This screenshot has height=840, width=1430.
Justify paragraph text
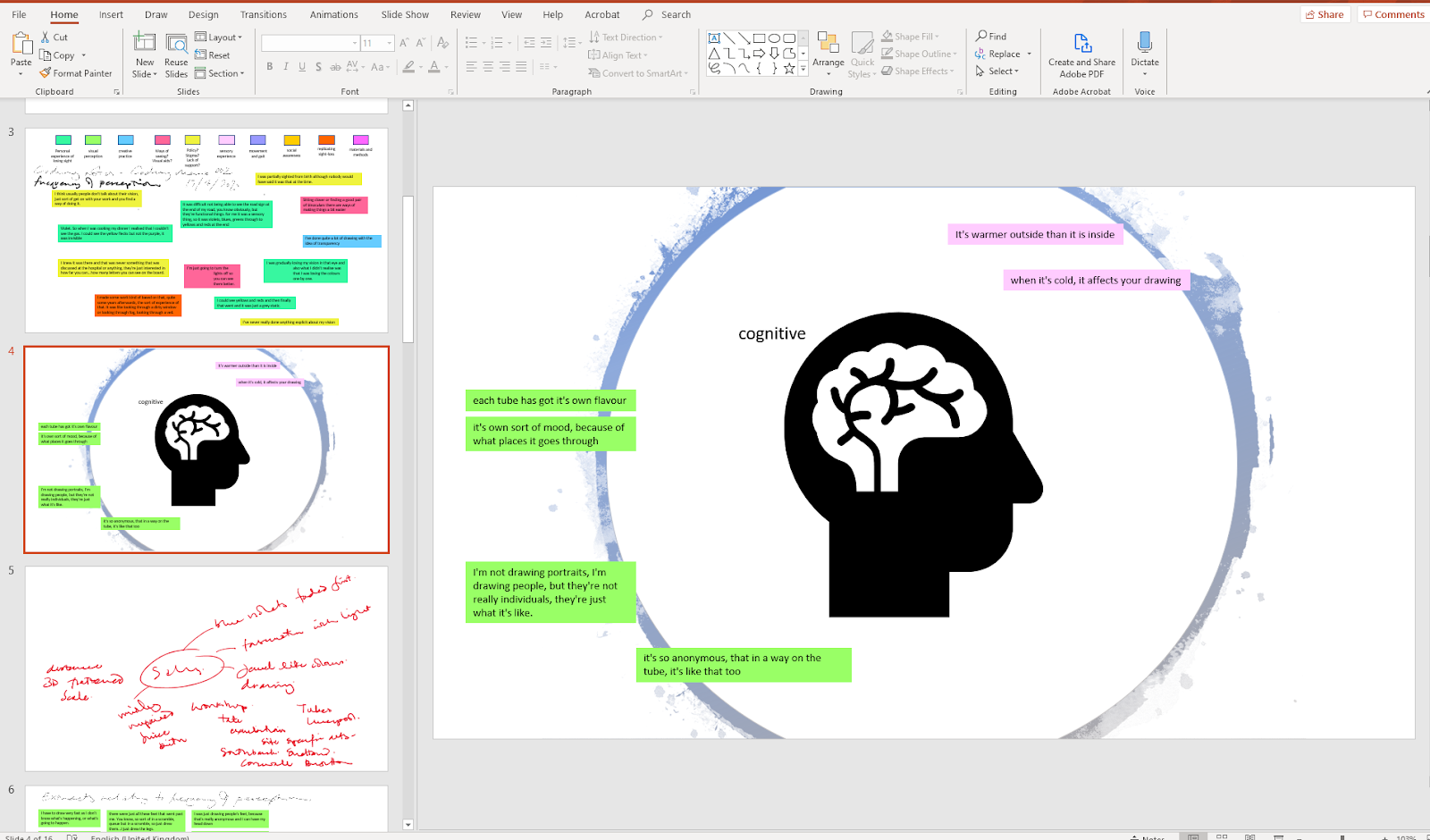[521, 67]
